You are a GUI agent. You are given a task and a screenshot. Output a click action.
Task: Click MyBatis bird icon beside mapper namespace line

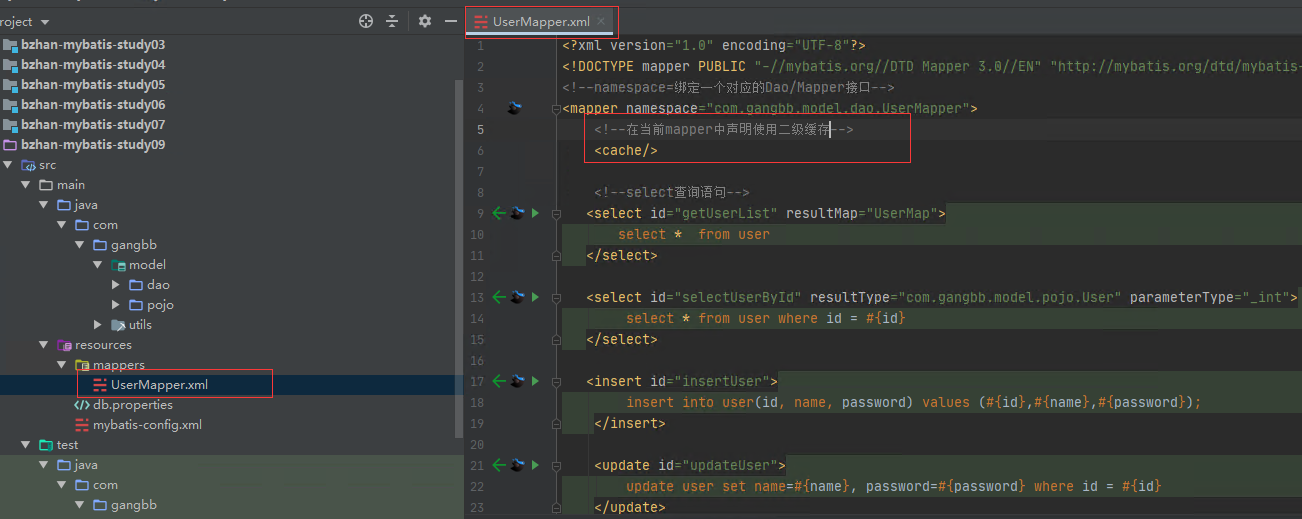coord(516,108)
